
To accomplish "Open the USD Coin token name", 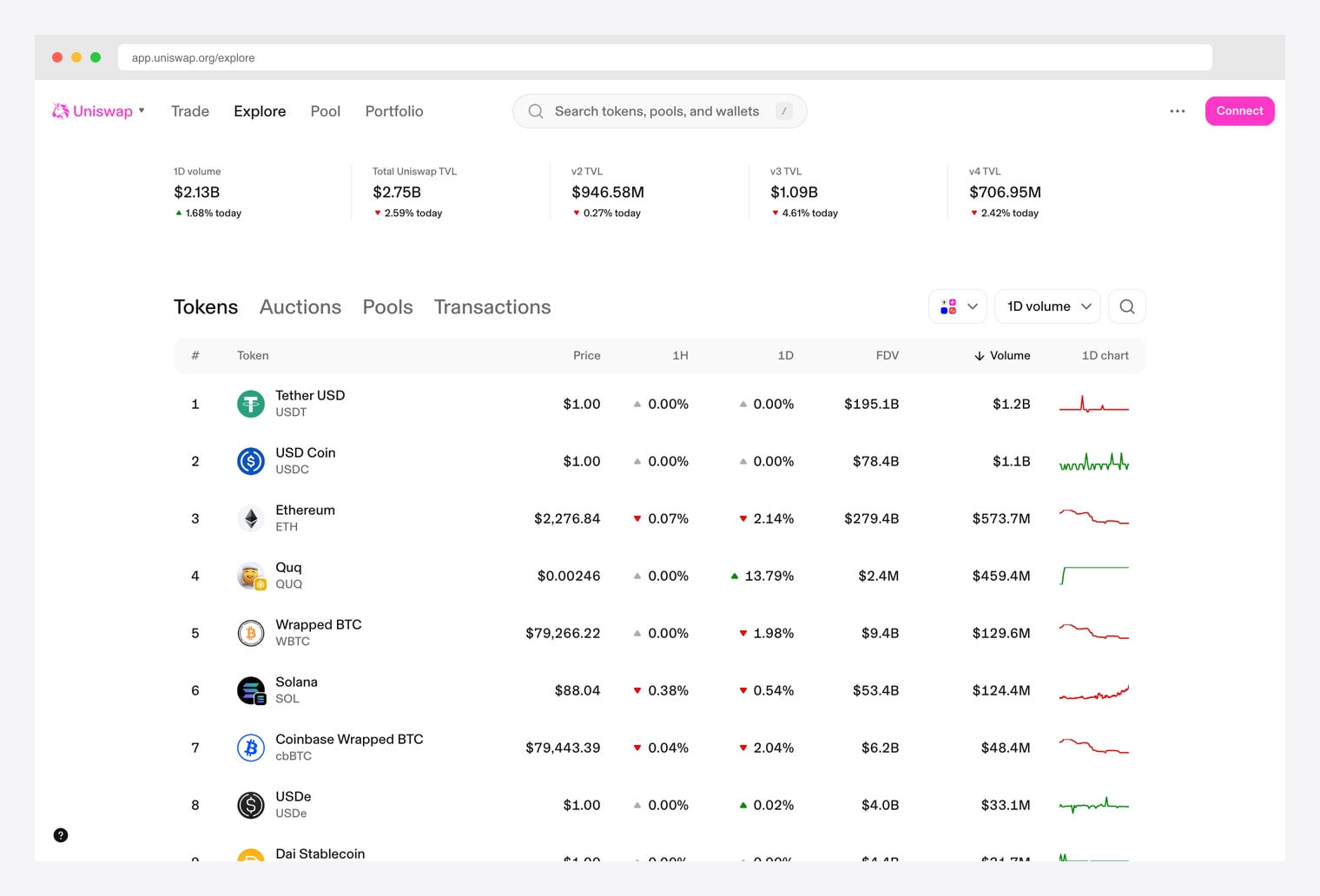I will tap(305, 452).
